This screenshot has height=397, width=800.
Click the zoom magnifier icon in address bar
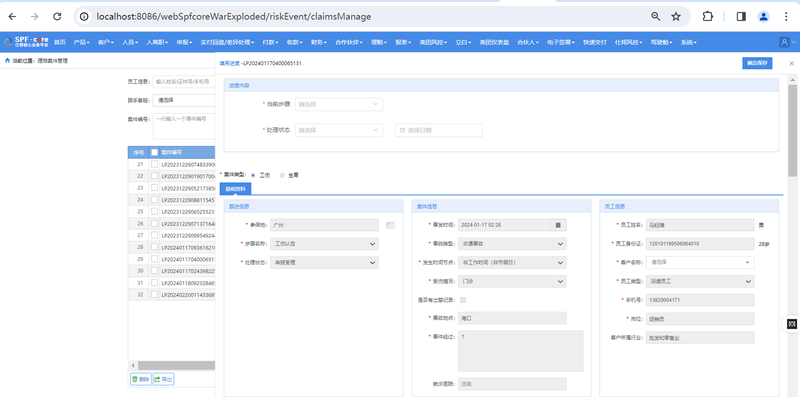coord(656,16)
